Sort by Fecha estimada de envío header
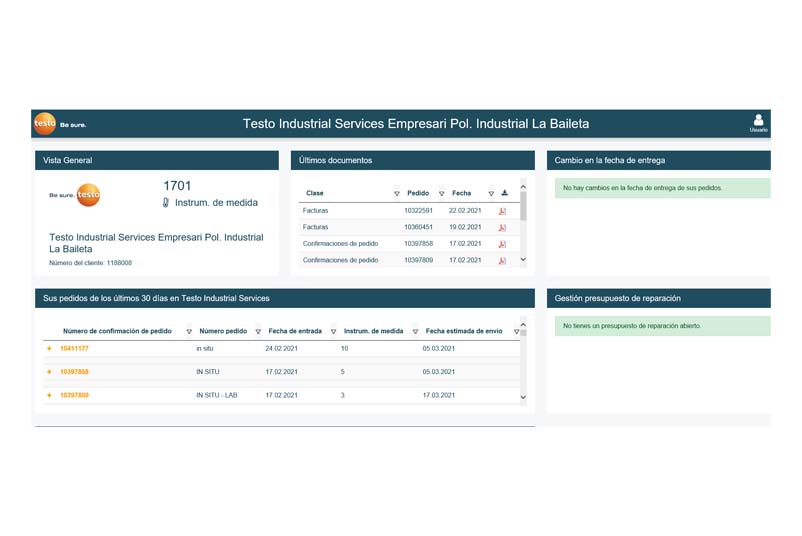The height and width of the screenshot is (536, 802). click(464, 331)
